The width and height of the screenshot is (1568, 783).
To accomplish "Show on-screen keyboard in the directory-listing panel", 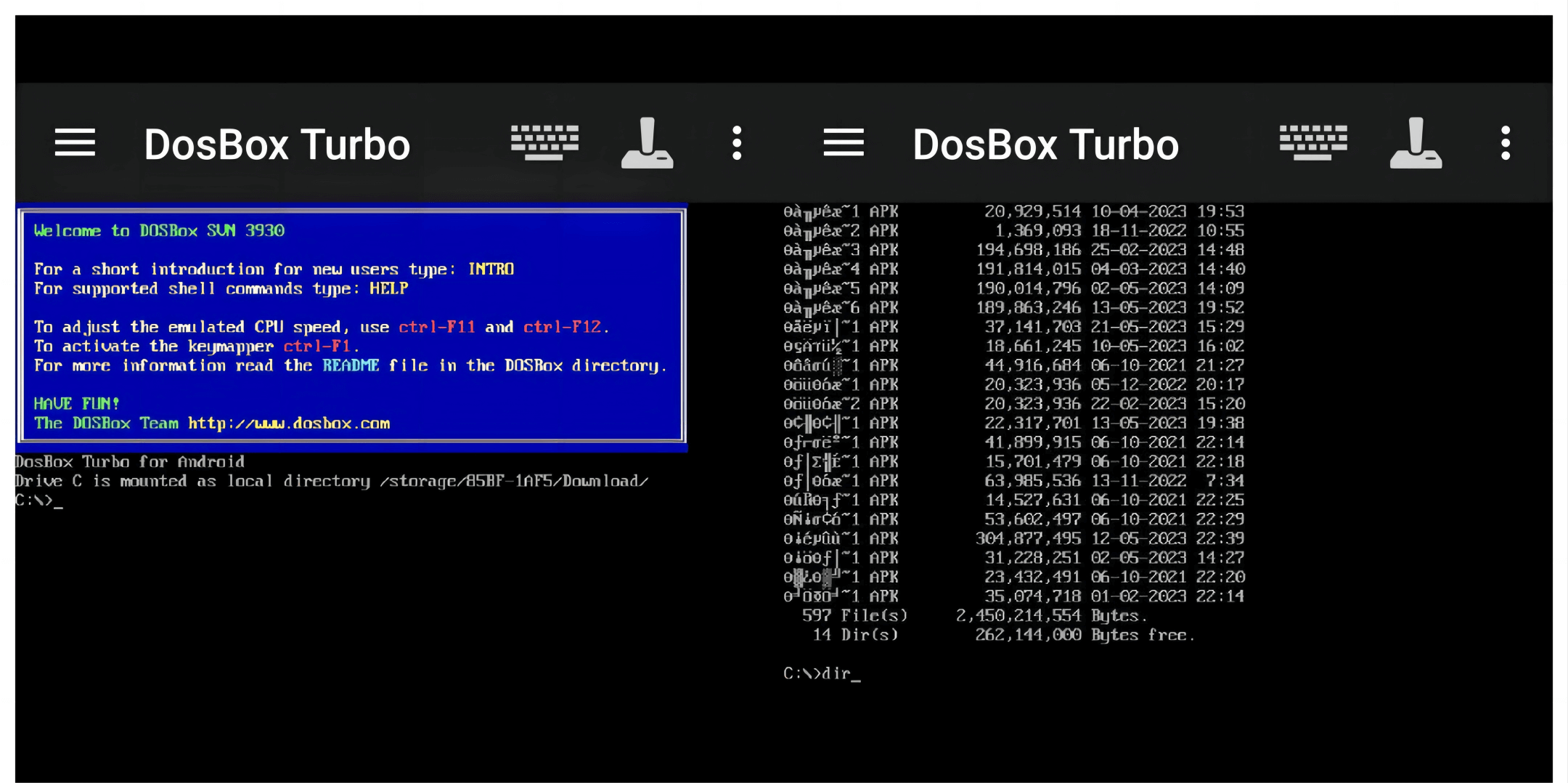I will (x=1313, y=142).
